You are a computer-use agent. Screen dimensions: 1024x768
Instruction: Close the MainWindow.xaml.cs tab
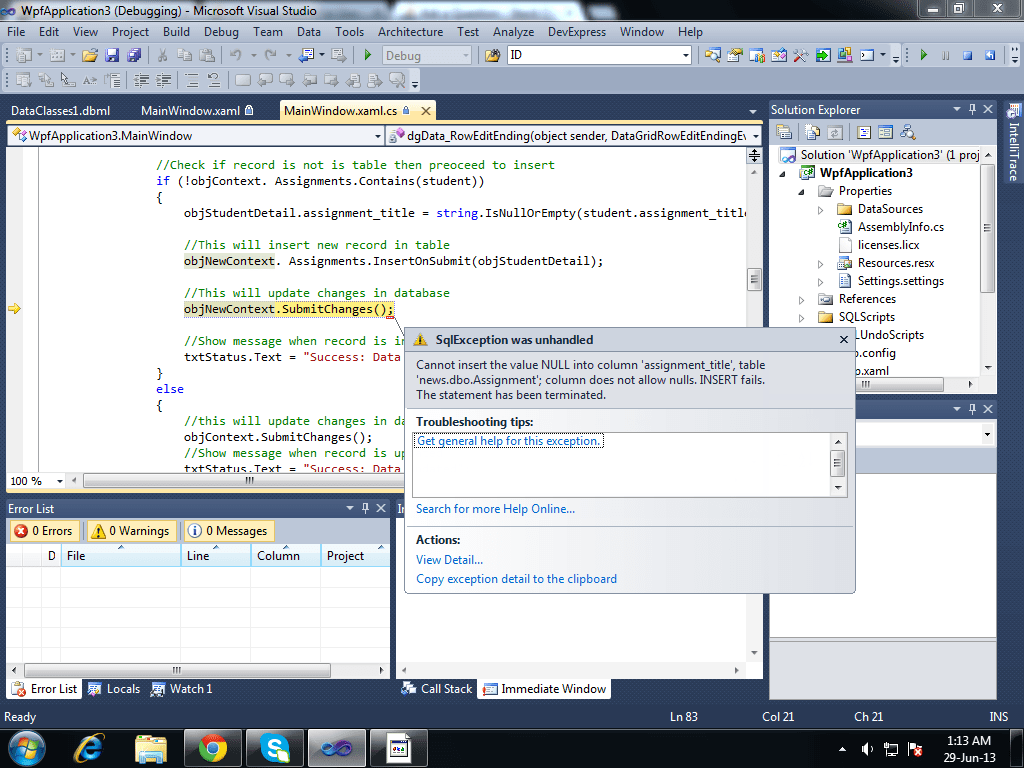pos(426,110)
